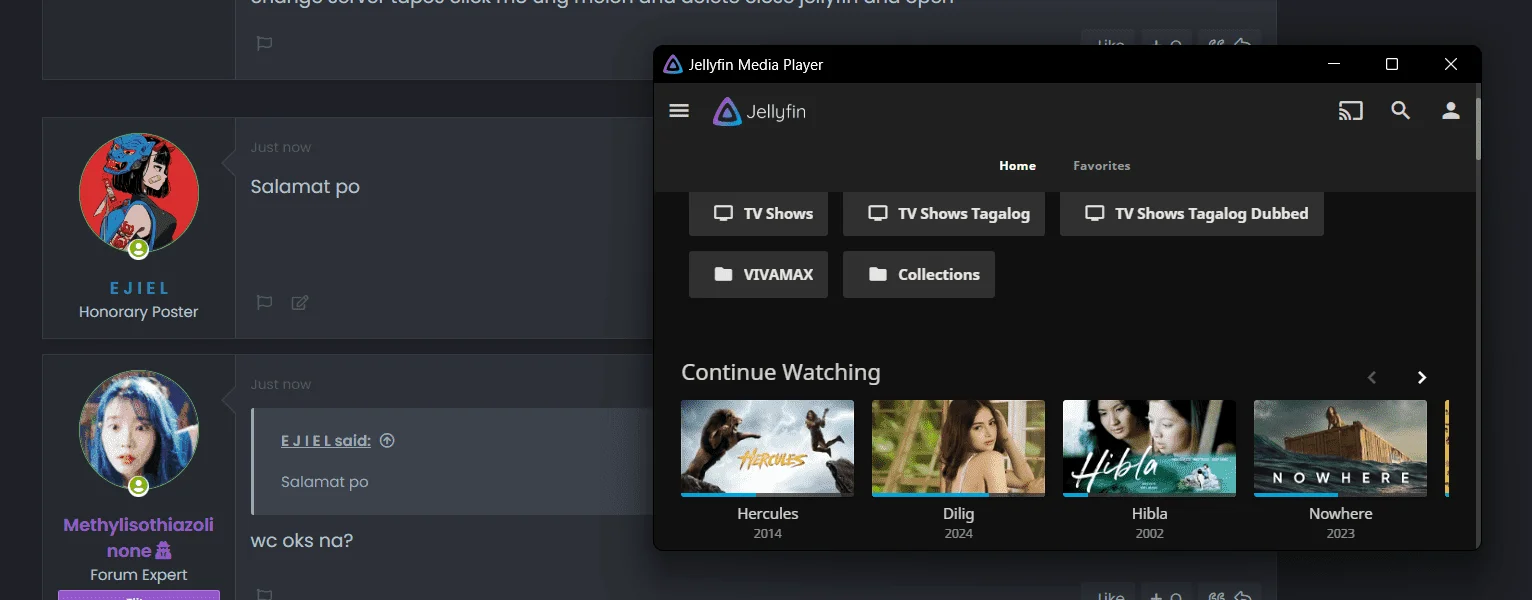Screen dimensions: 1532x600
Task: Maximize the Jellyfin Media Player window
Action: [1391, 64]
